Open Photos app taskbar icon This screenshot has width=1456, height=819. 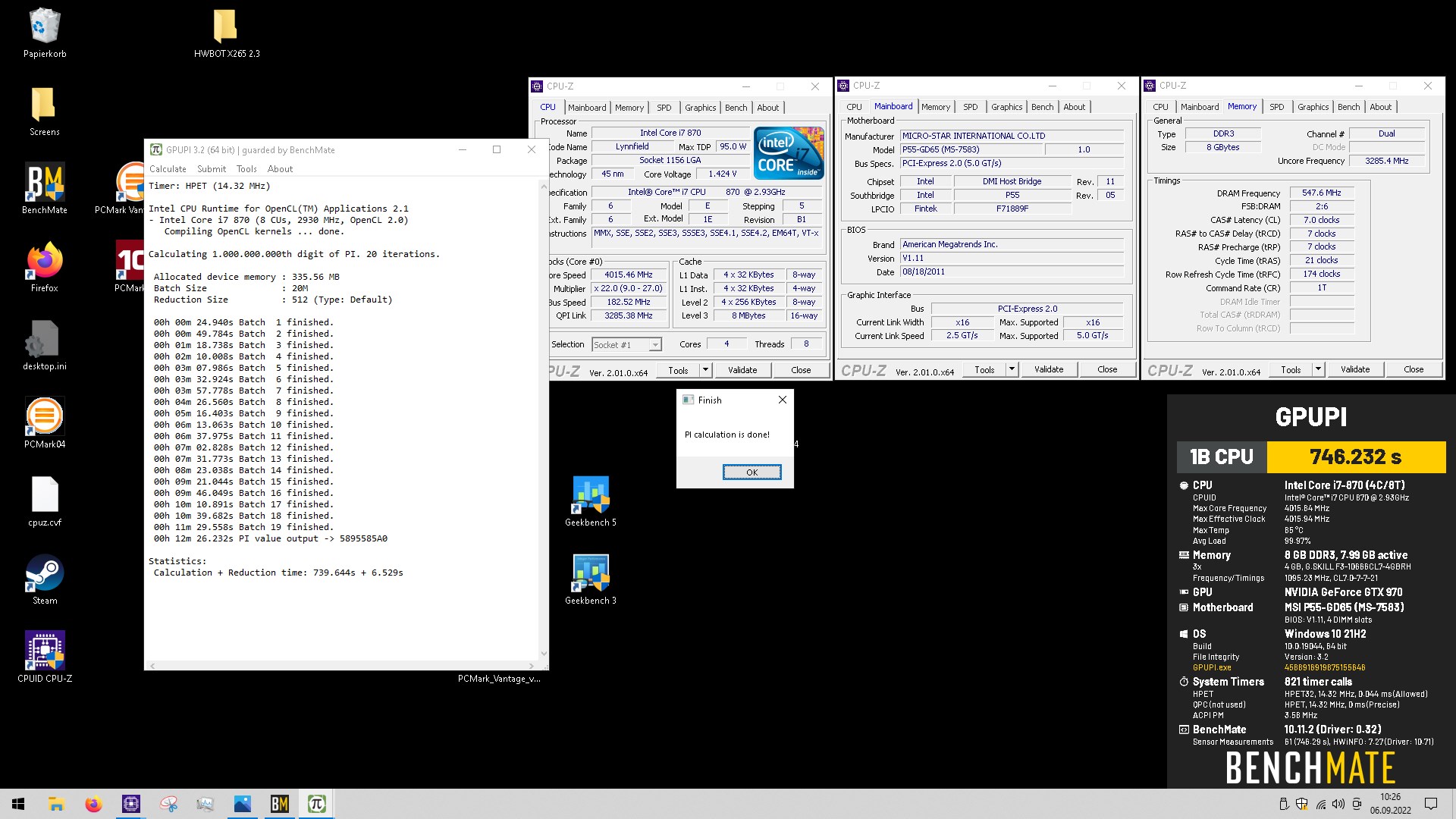pyautogui.click(x=243, y=804)
